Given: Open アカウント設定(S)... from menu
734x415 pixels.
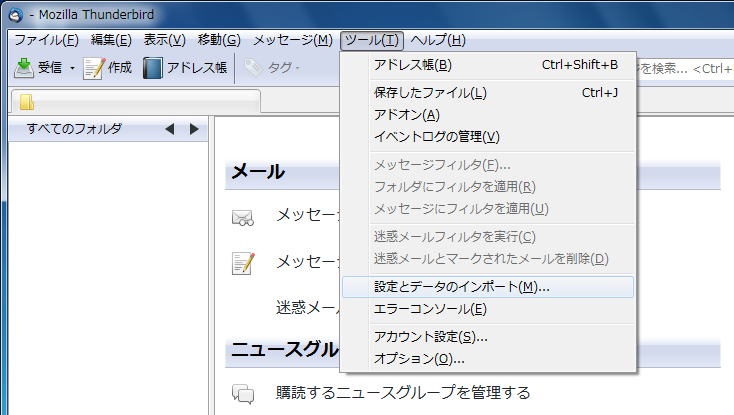Looking at the screenshot, I should [x=488, y=337].
